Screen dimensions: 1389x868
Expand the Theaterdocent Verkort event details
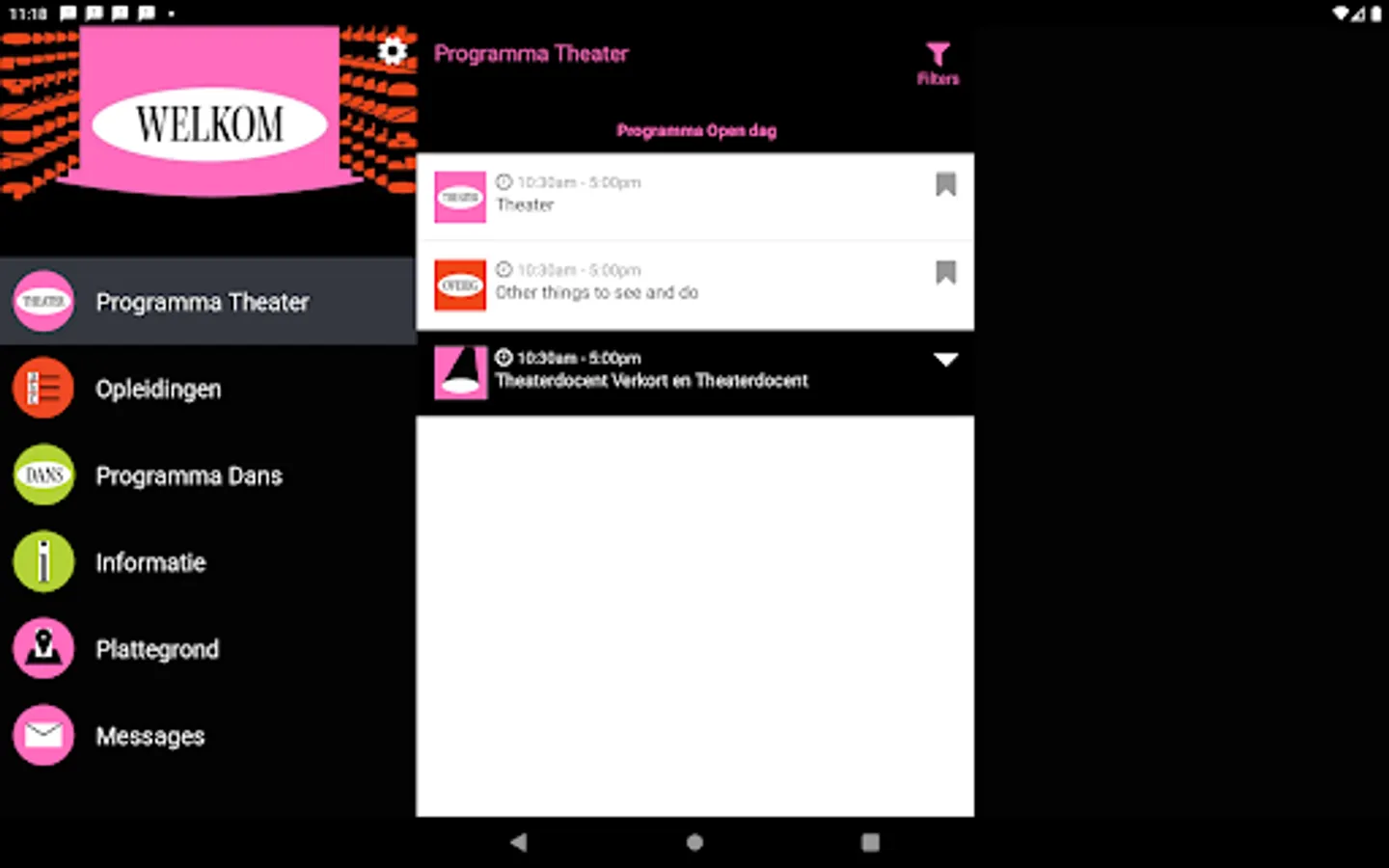[x=946, y=359]
